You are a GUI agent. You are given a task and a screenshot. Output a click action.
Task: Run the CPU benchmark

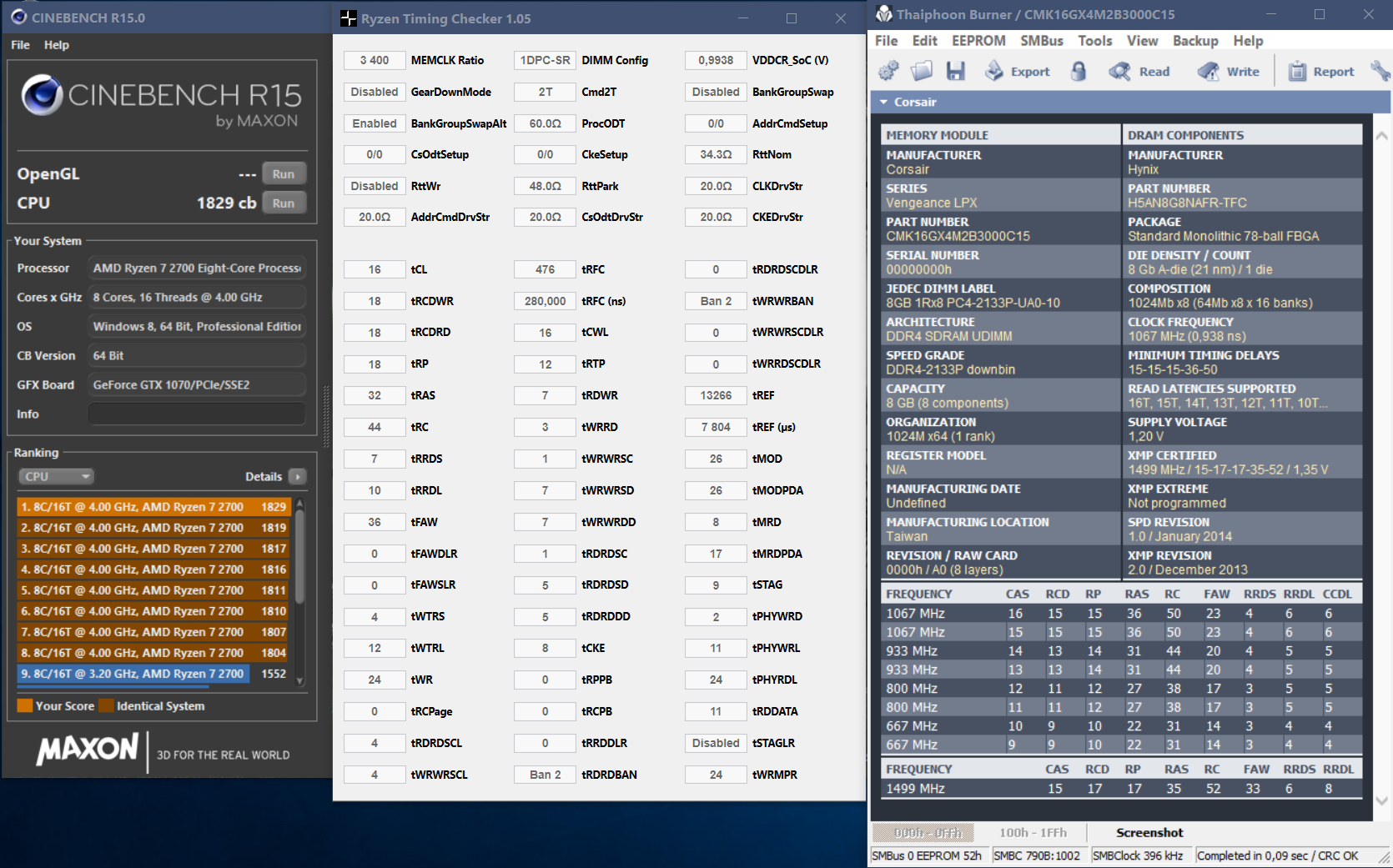[284, 203]
